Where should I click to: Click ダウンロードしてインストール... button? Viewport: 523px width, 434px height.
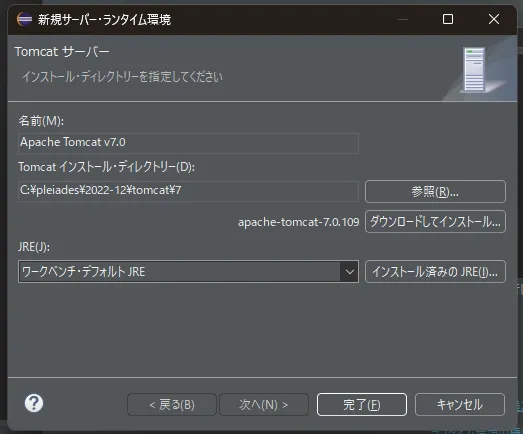(x=435, y=222)
